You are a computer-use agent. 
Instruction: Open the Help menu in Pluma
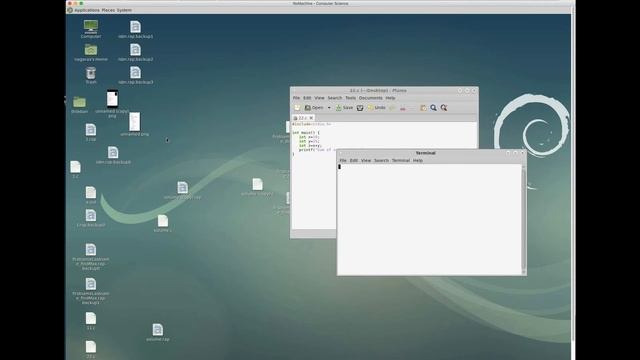(x=390, y=98)
